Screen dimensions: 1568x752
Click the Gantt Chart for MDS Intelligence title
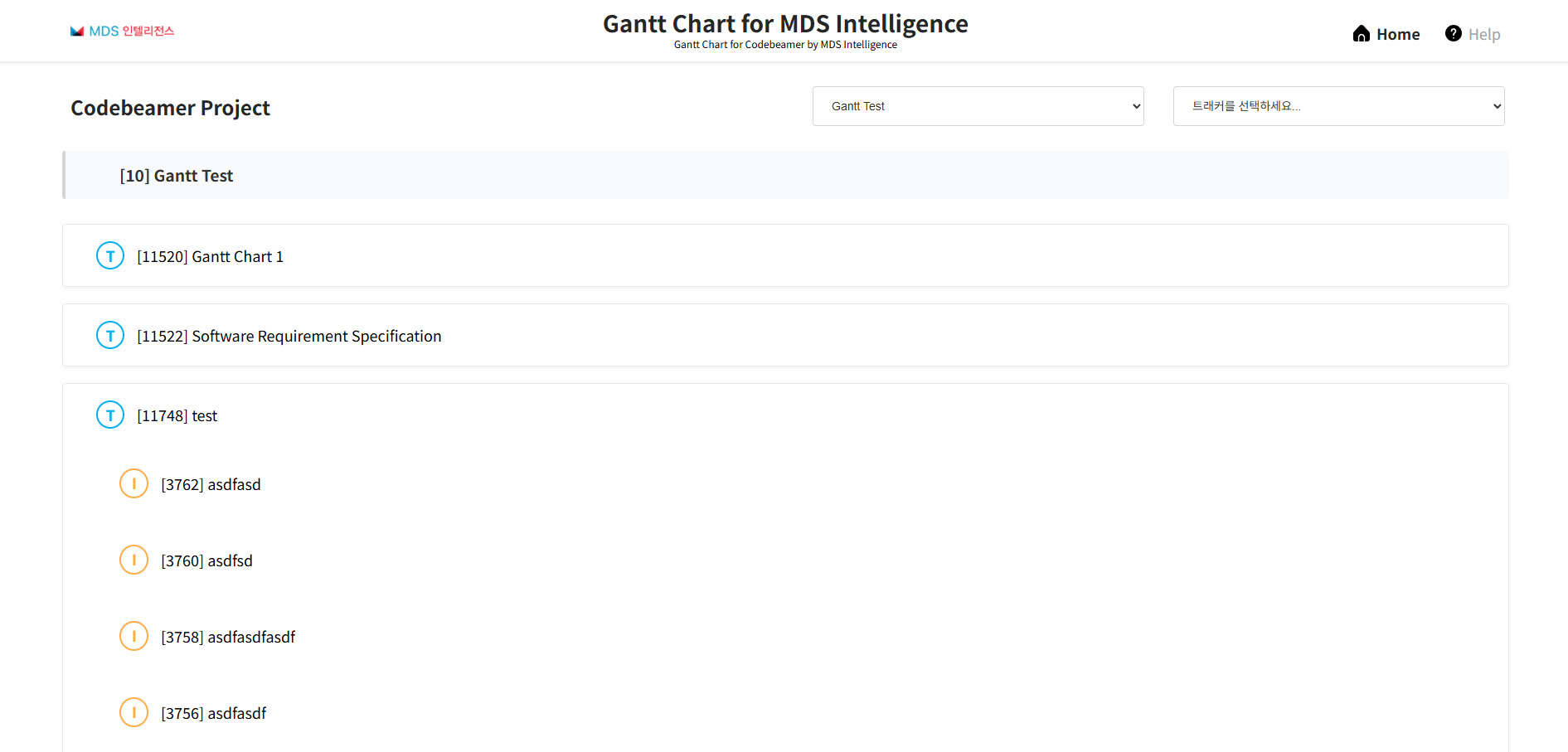coord(785,24)
